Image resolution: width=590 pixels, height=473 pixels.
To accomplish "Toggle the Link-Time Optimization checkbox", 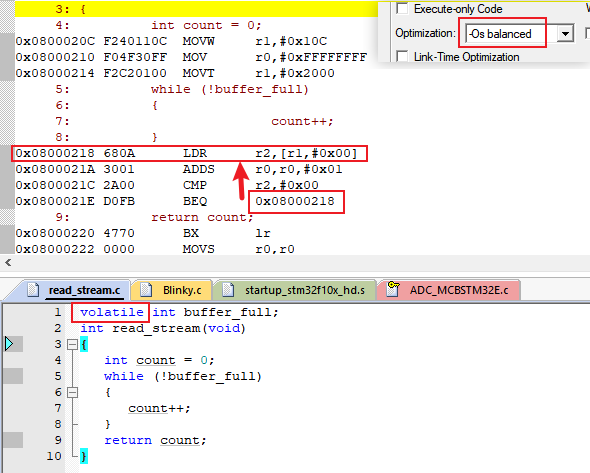I will [402, 56].
